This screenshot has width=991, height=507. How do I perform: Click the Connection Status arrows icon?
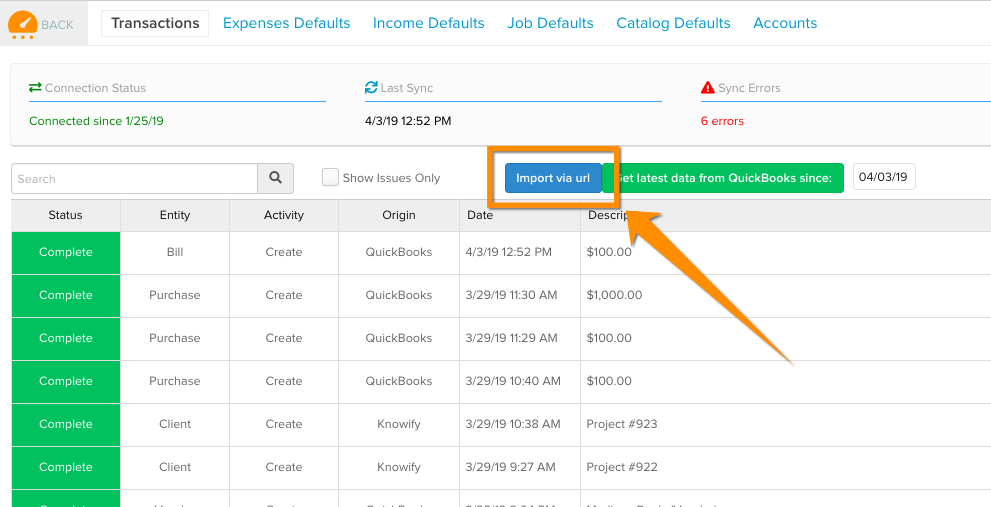(35, 87)
